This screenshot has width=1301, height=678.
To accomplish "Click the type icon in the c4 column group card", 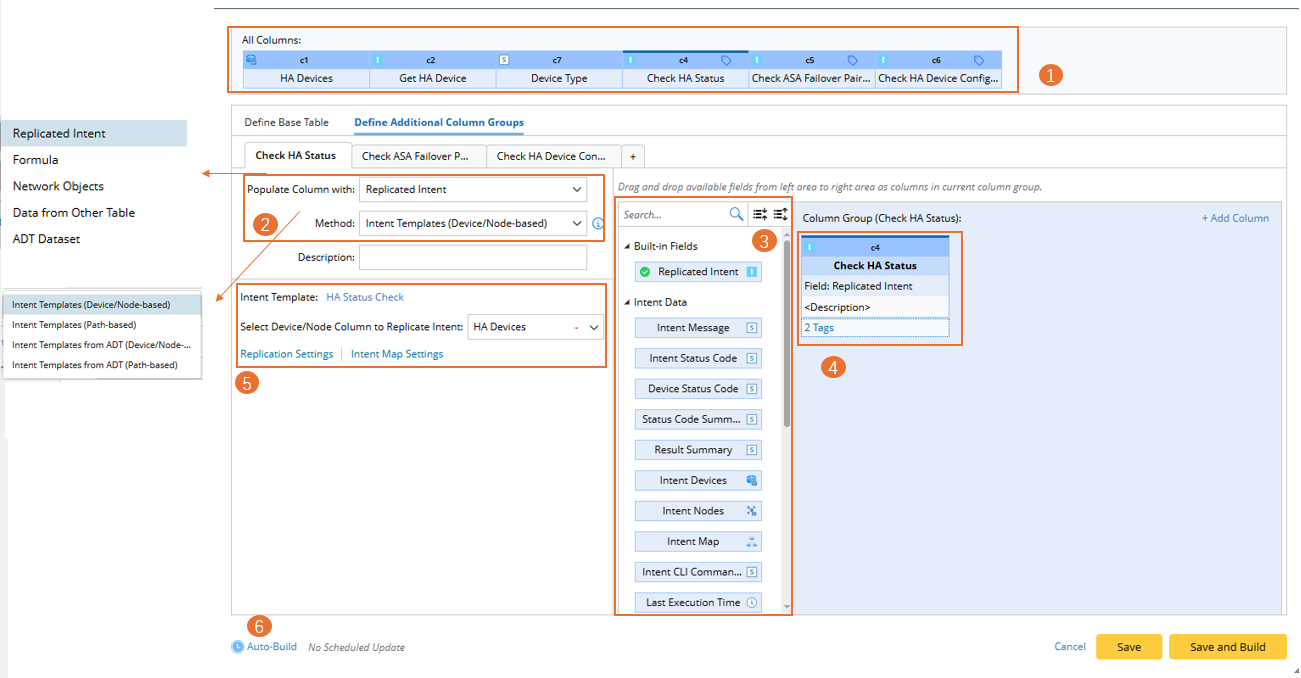I will pos(810,247).
